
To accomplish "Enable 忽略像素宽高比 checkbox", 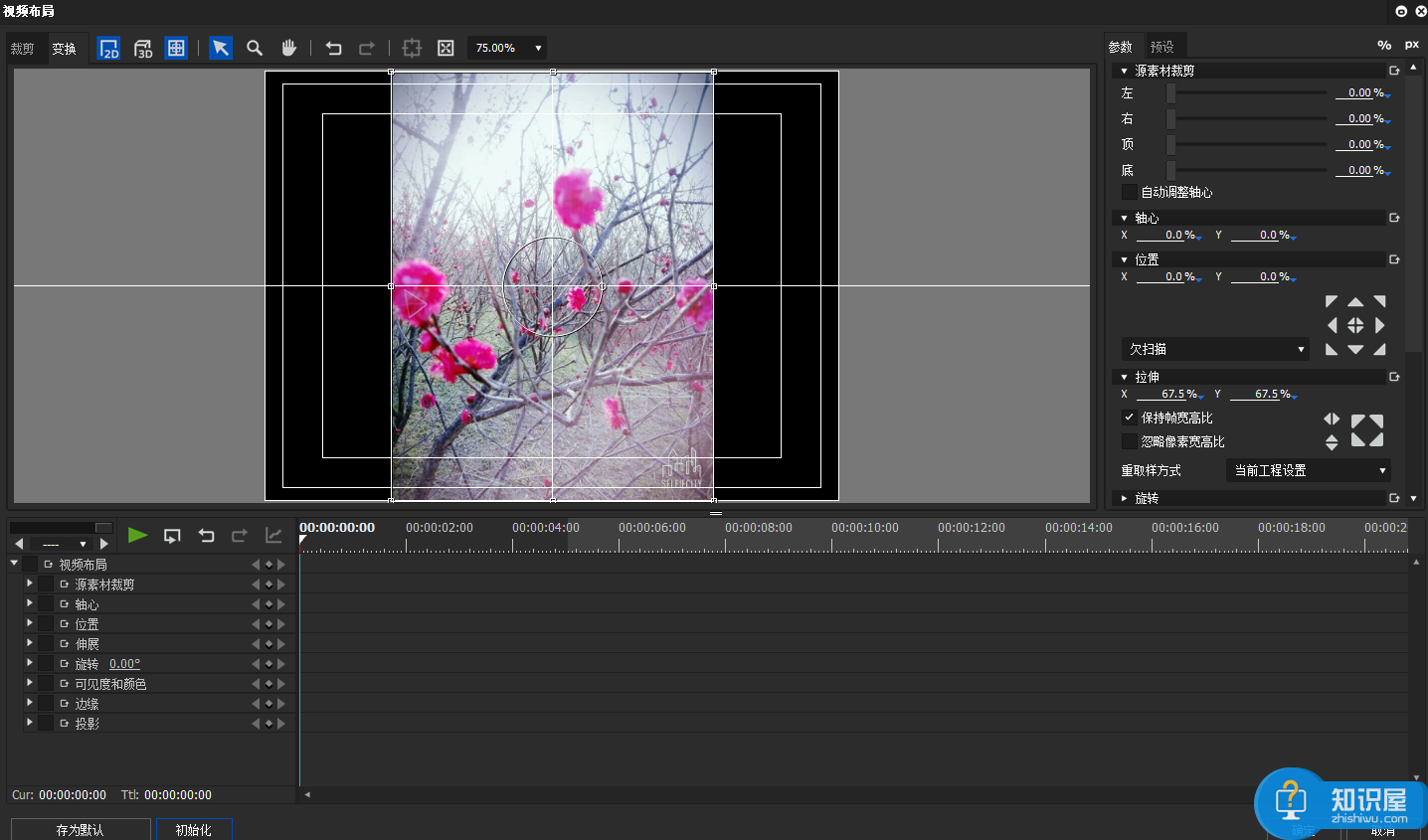I will tap(1129, 441).
